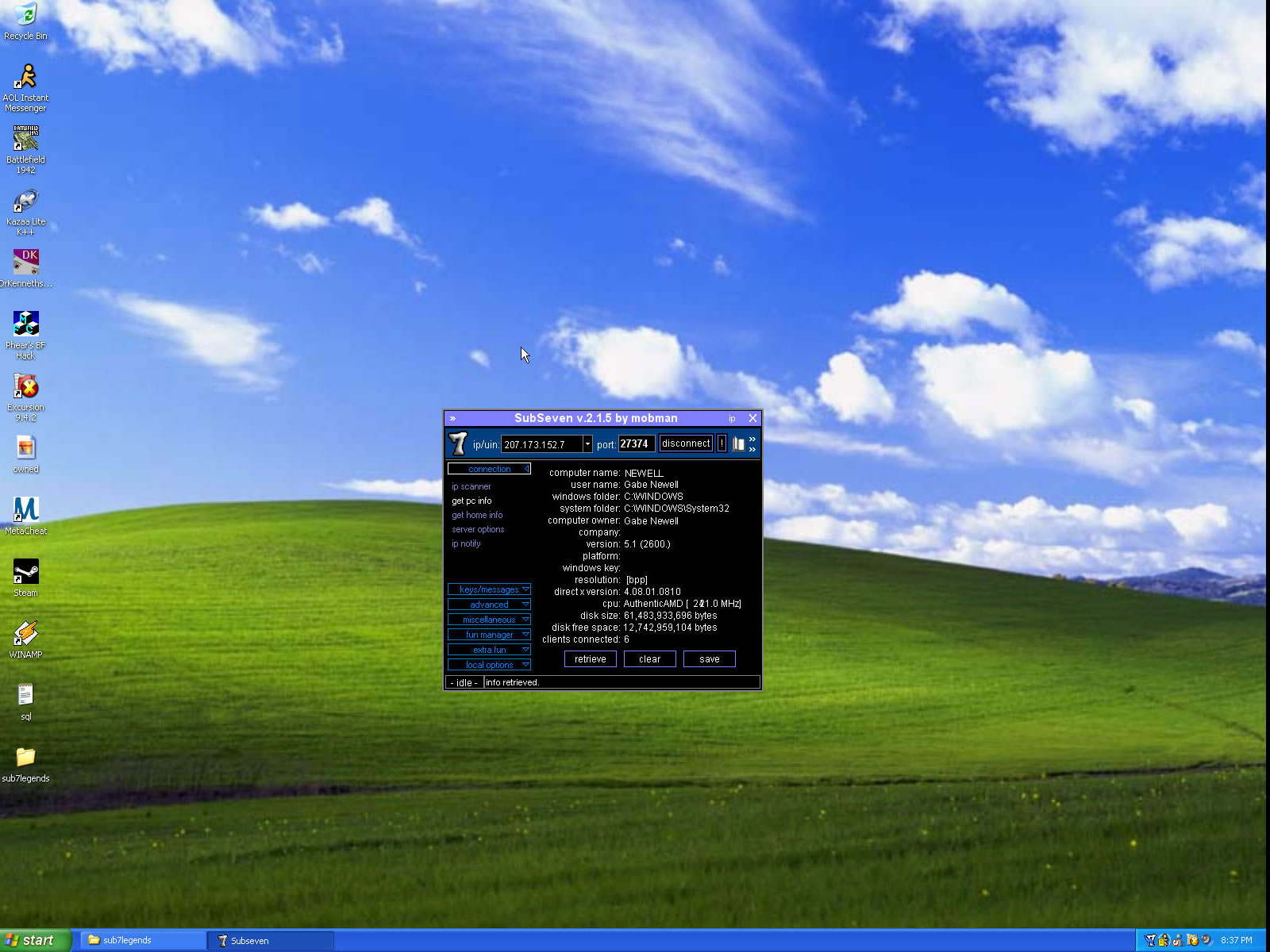Select the Kazaa Lite K++ shortcut
This screenshot has height=952, width=1270.
click(25, 212)
